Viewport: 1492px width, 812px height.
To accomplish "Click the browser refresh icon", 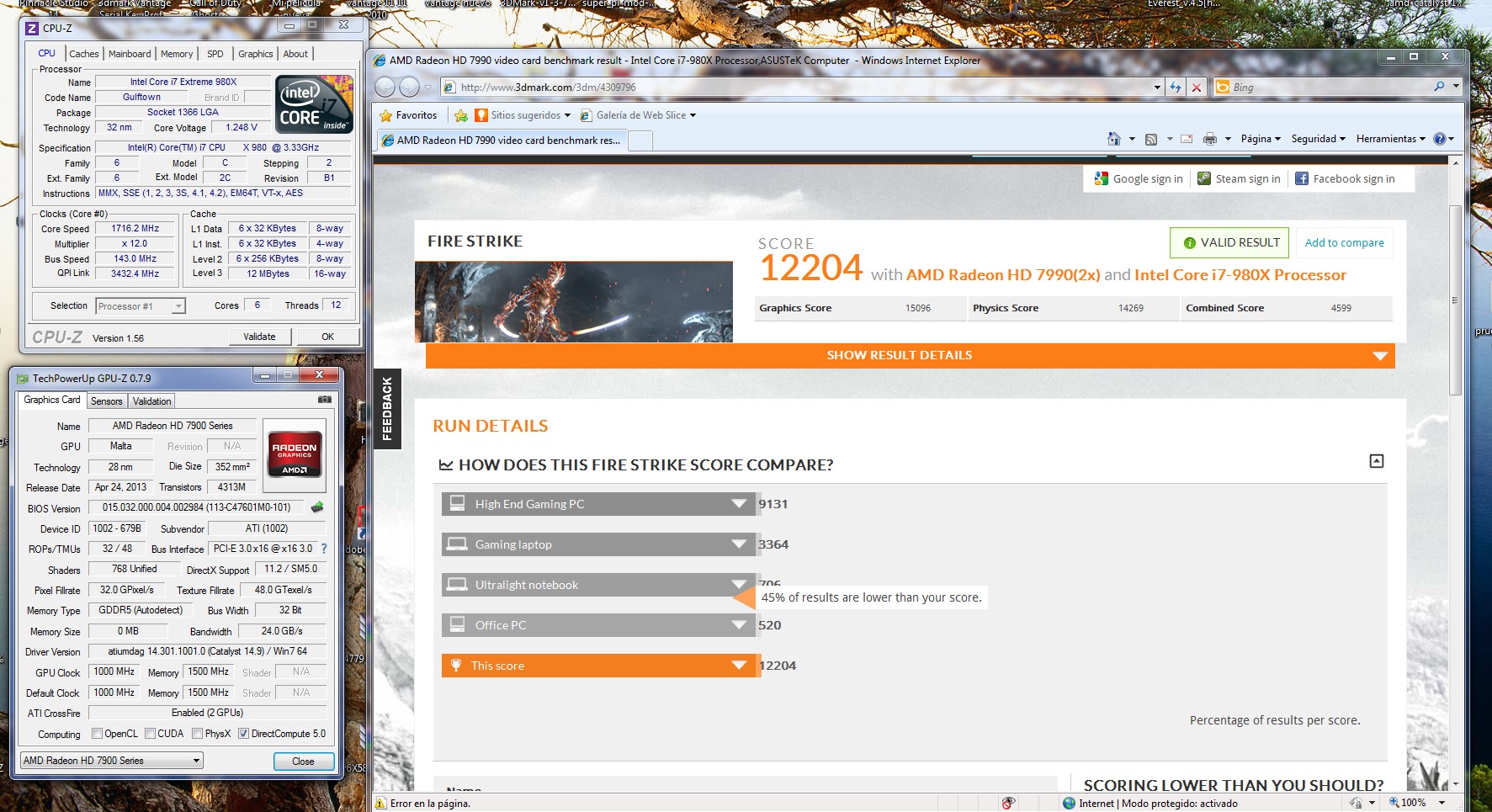I will tap(1176, 88).
